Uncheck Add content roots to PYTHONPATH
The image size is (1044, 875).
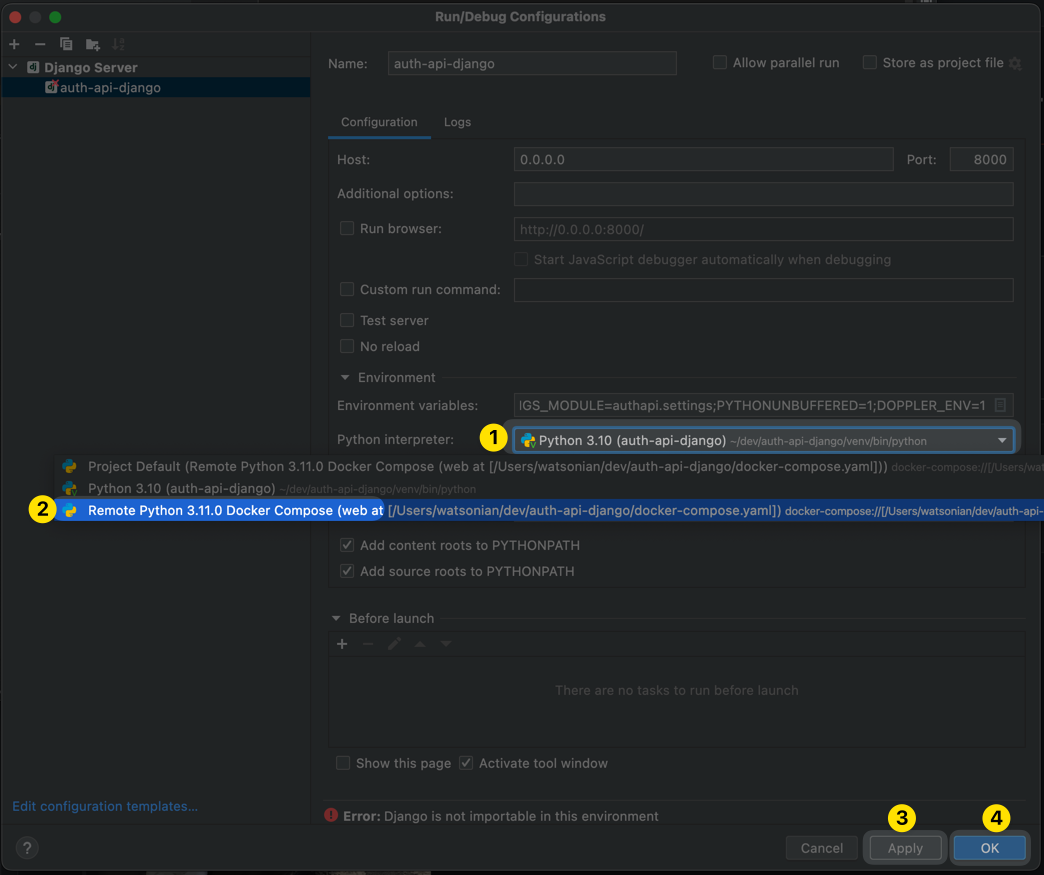tap(347, 545)
